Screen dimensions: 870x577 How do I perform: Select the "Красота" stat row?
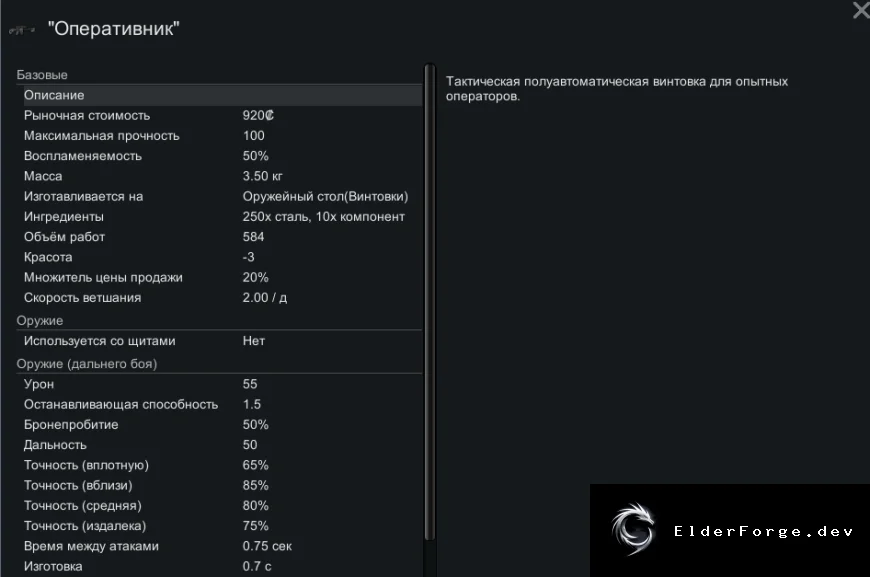tap(219, 257)
